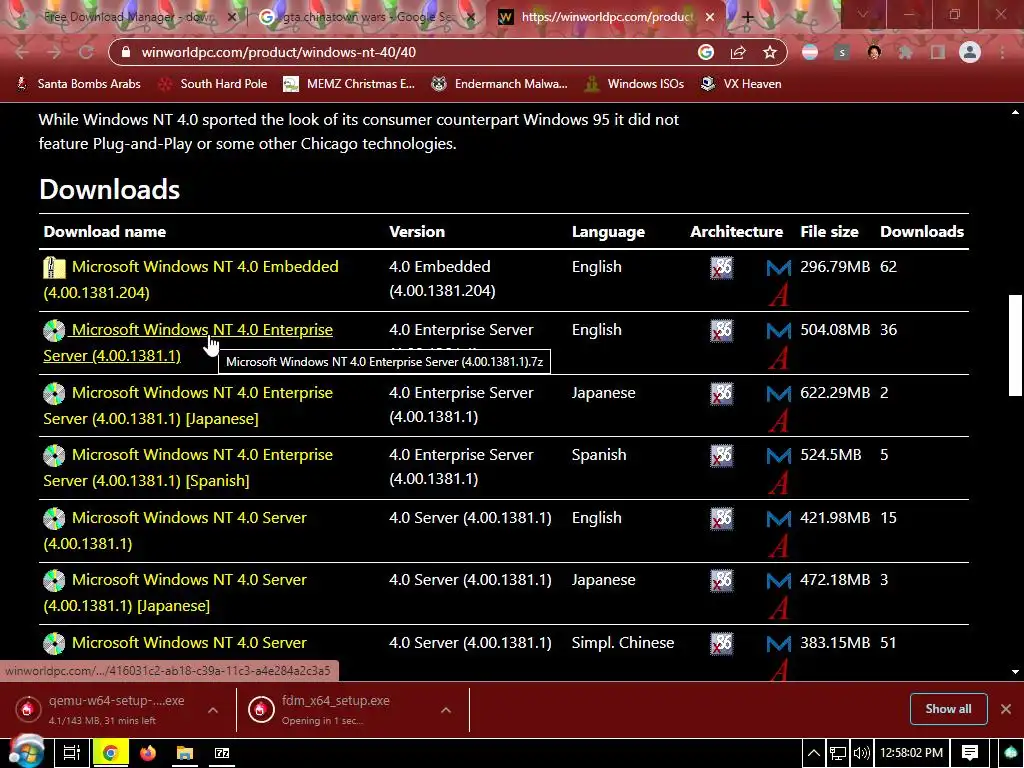Viewport: 1024px width, 768px height.
Task: Open Task View on the taskbar
Action: pyautogui.click(x=71, y=753)
